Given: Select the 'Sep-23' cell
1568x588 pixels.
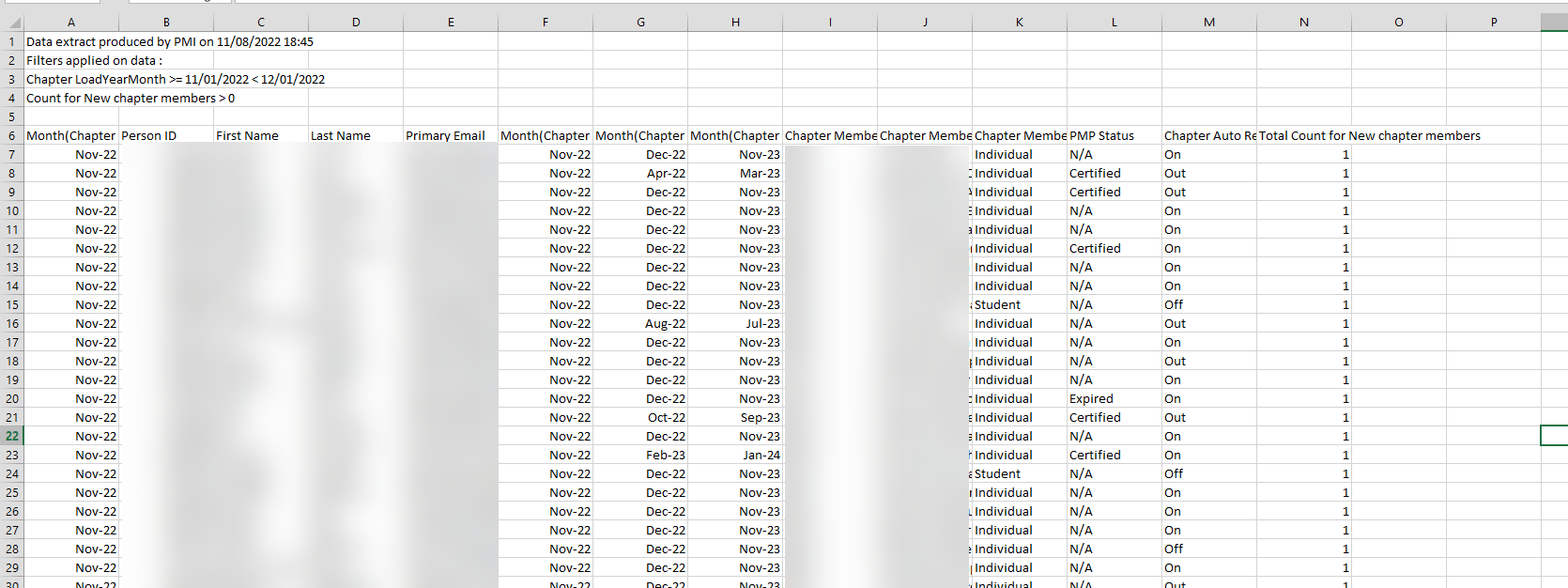Looking at the screenshot, I should pyautogui.click(x=735, y=417).
